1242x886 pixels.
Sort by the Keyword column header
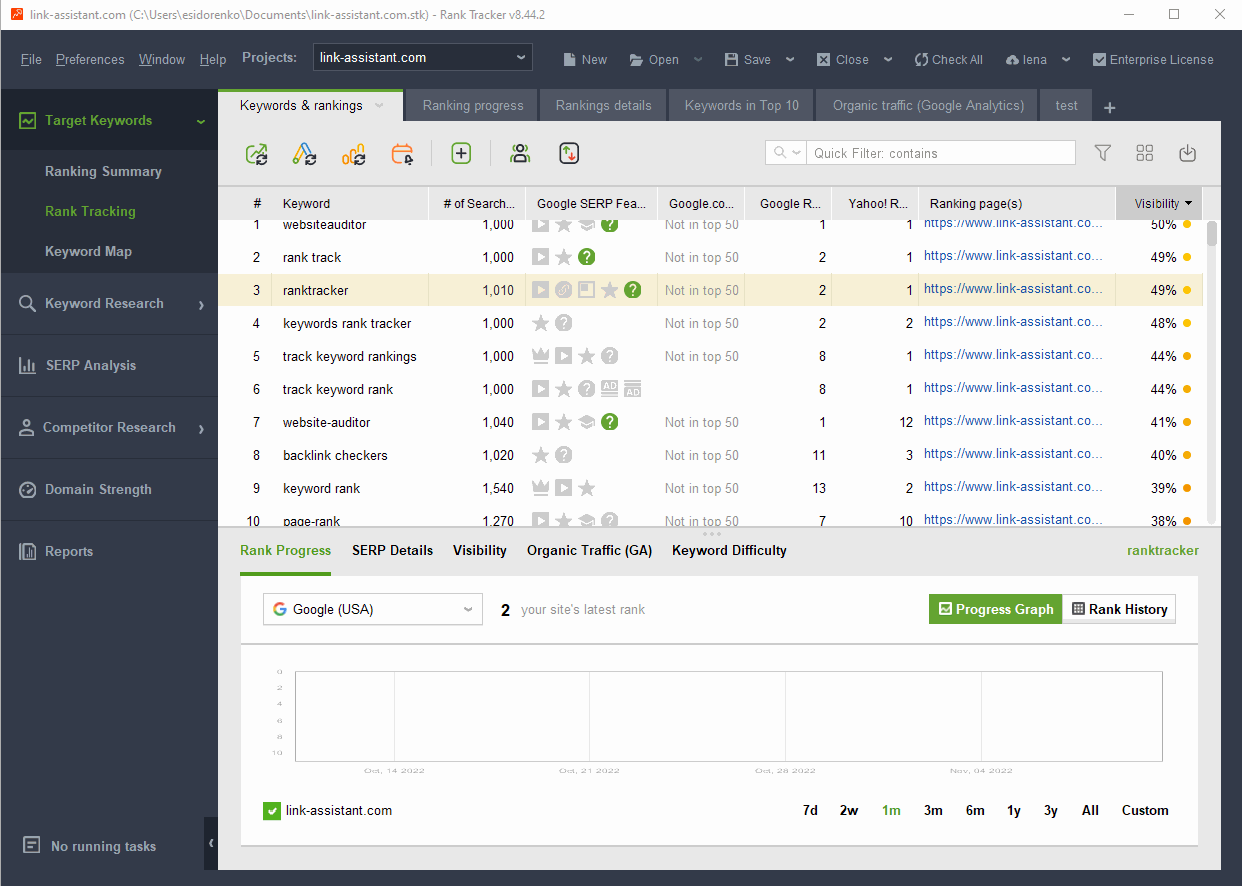350,203
